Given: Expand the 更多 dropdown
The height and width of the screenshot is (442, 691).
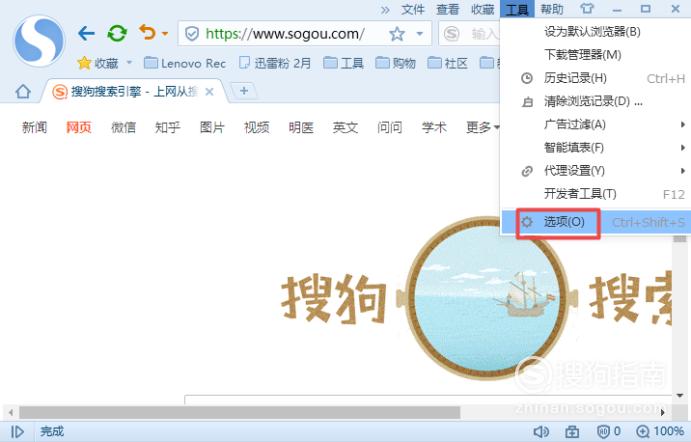Looking at the screenshot, I should pos(482,127).
